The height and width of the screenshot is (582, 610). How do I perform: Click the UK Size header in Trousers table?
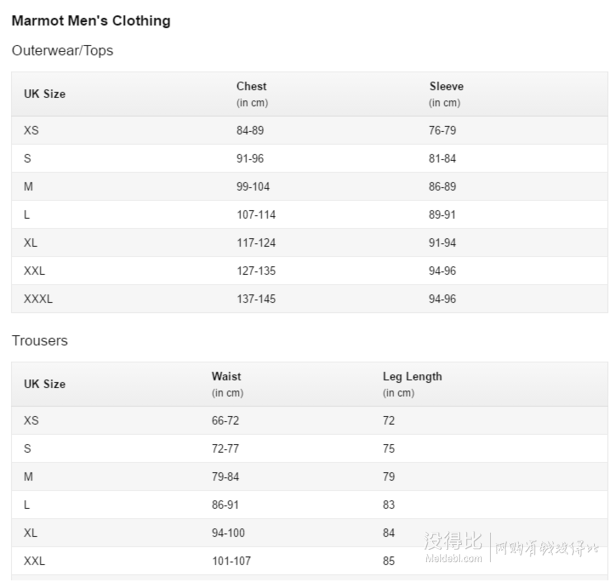[44, 384]
